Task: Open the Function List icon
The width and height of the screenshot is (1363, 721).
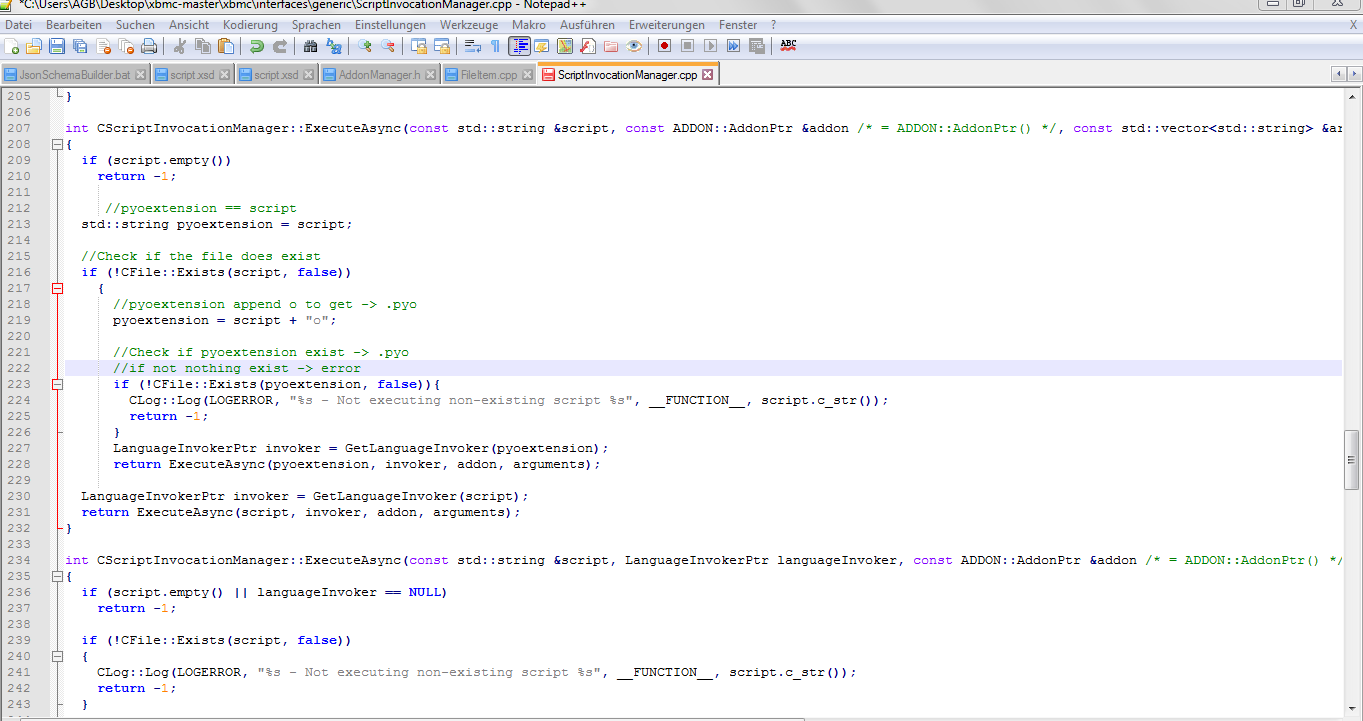Action: pyautogui.click(x=588, y=46)
